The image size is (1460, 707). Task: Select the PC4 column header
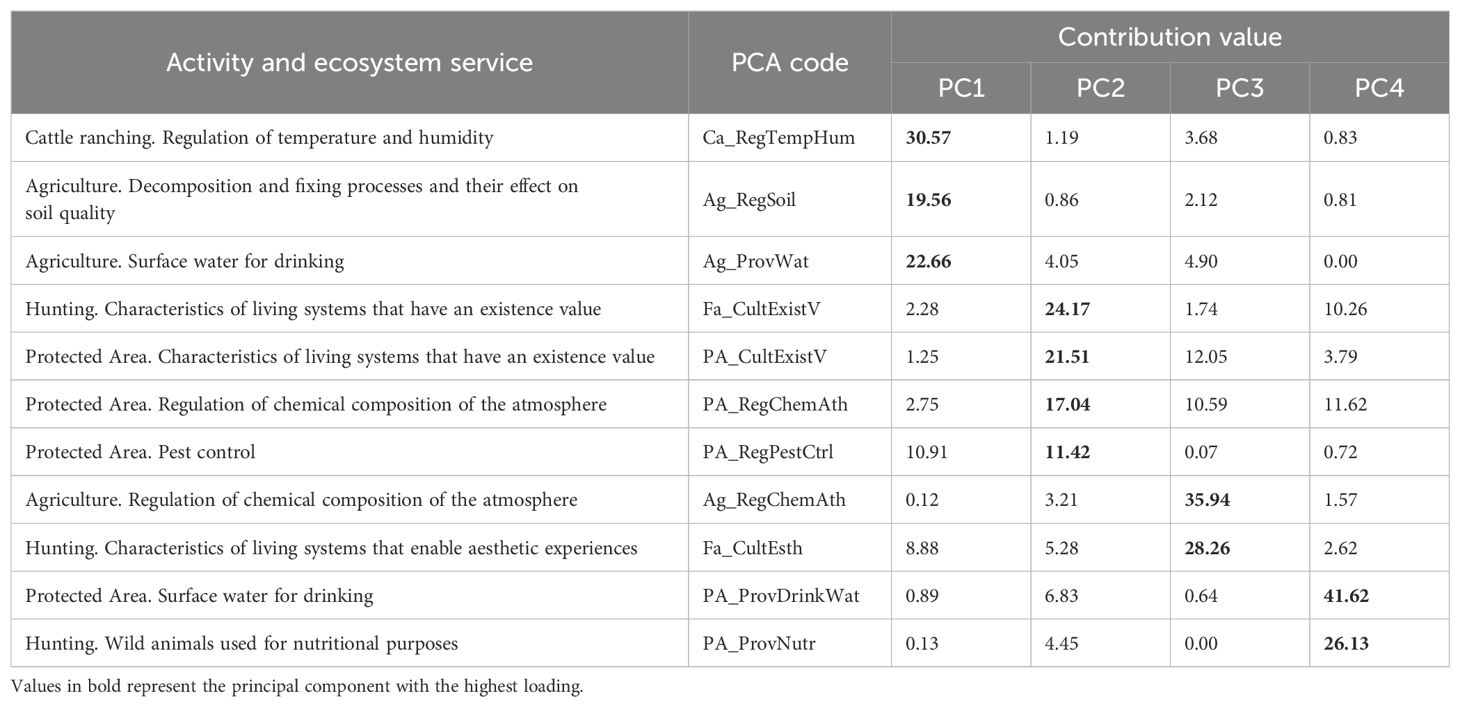(1379, 88)
